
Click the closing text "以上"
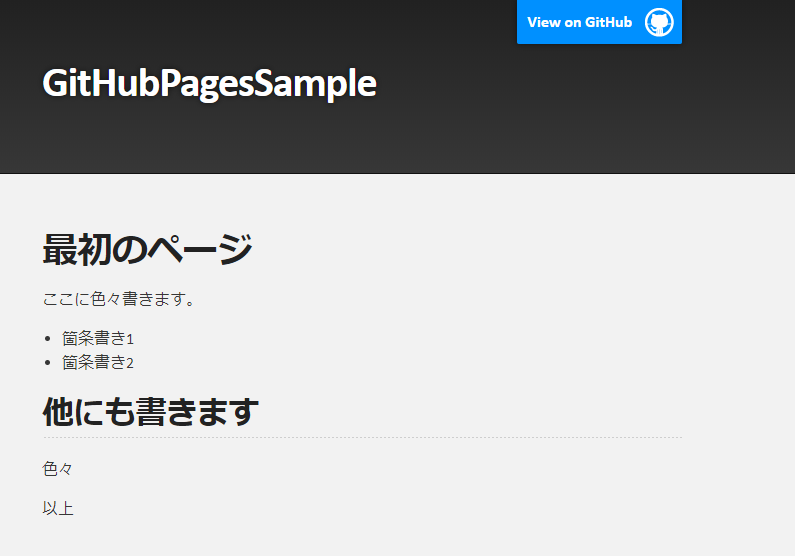(x=58, y=508)
